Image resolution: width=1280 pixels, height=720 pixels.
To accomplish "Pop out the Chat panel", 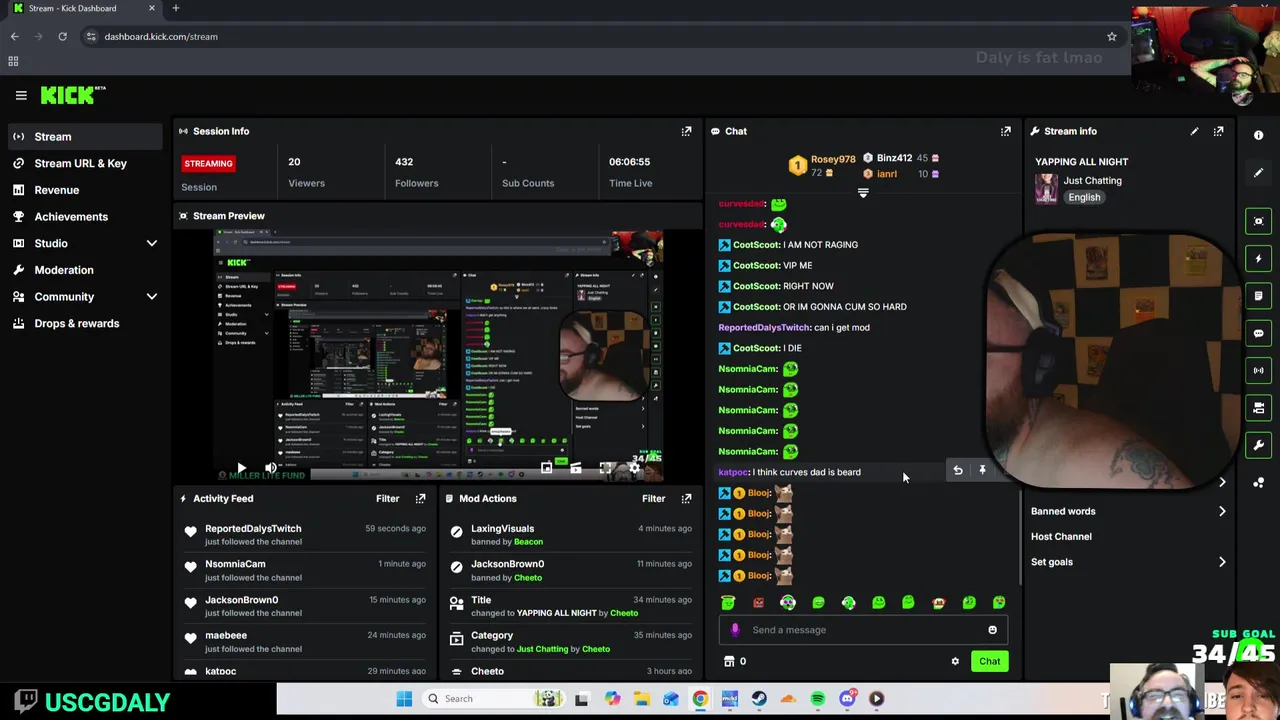I will click(x=1005, y=131).
